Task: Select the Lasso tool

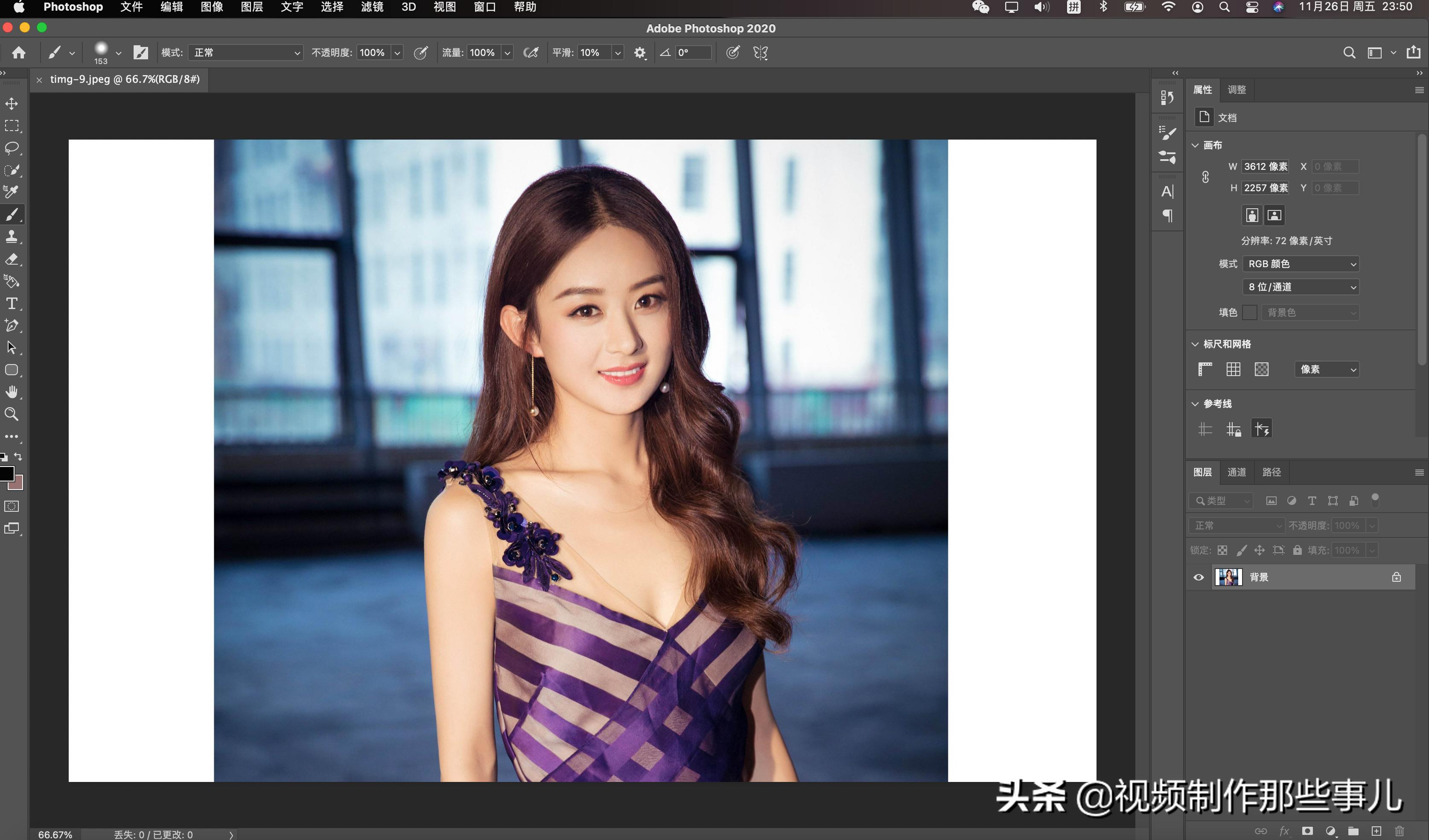Action: click(x=12, y=148)
